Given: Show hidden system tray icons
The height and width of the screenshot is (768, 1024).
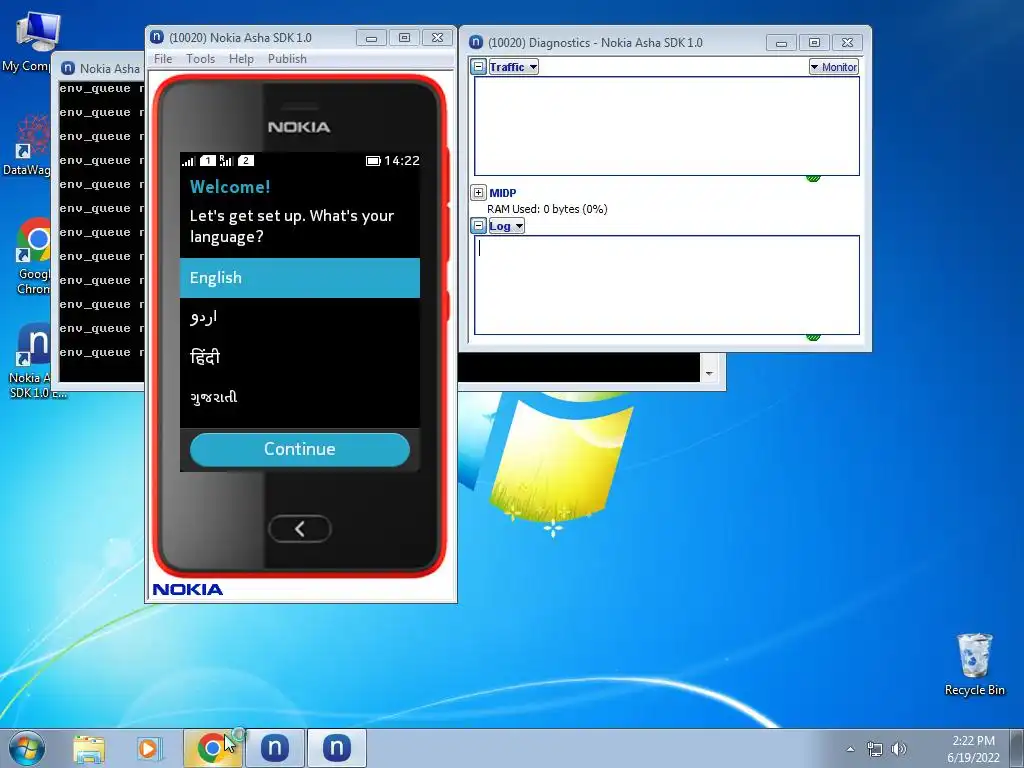Looking at the screenshot, I should (x=850, y=749).
